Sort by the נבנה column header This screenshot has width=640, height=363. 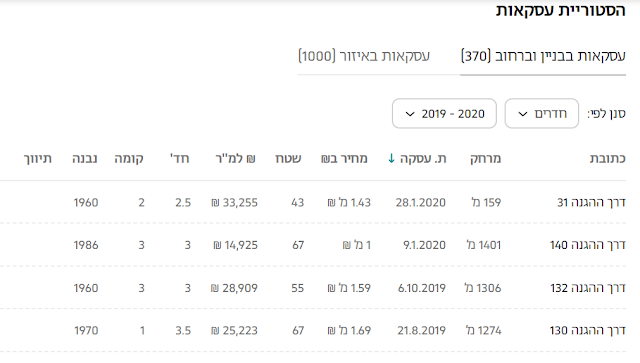coord(85,158)
